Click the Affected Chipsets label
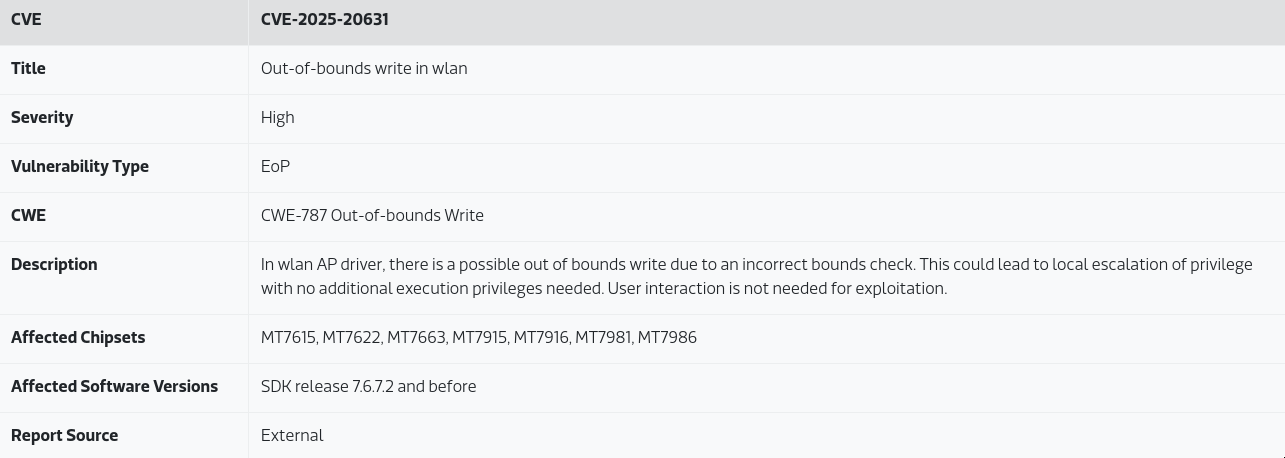This screenshot has width=1285, height=458. pyautogui.click(x=78, y=337)
